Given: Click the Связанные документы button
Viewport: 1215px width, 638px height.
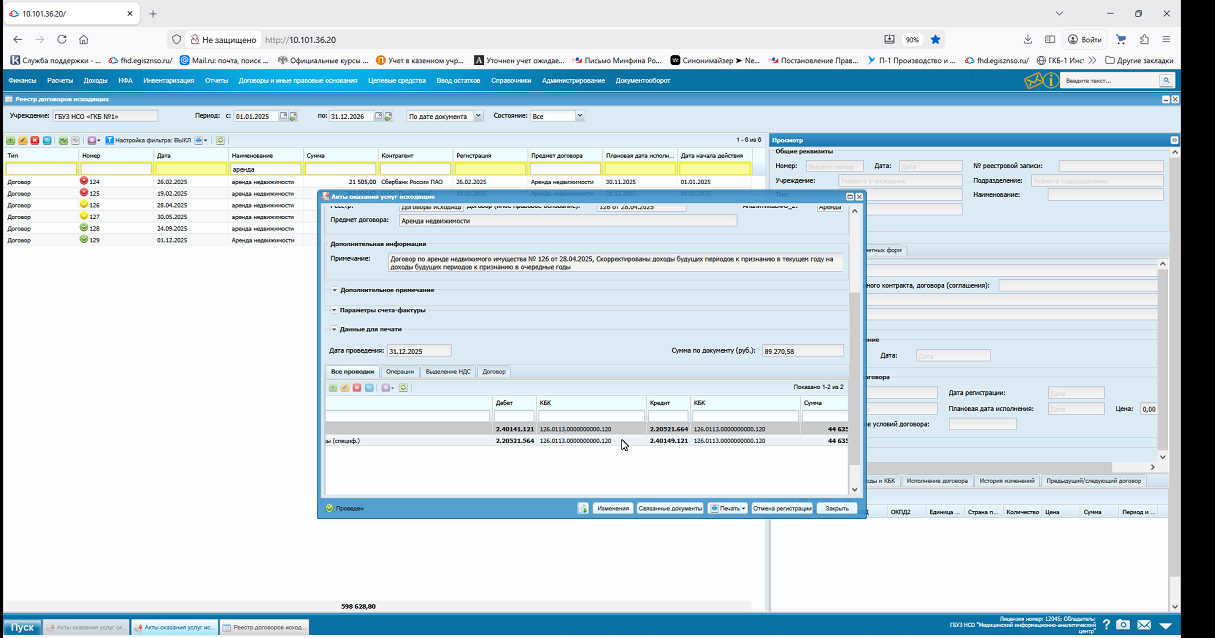Looking at the screenshot, I should (x=670, y=508).
